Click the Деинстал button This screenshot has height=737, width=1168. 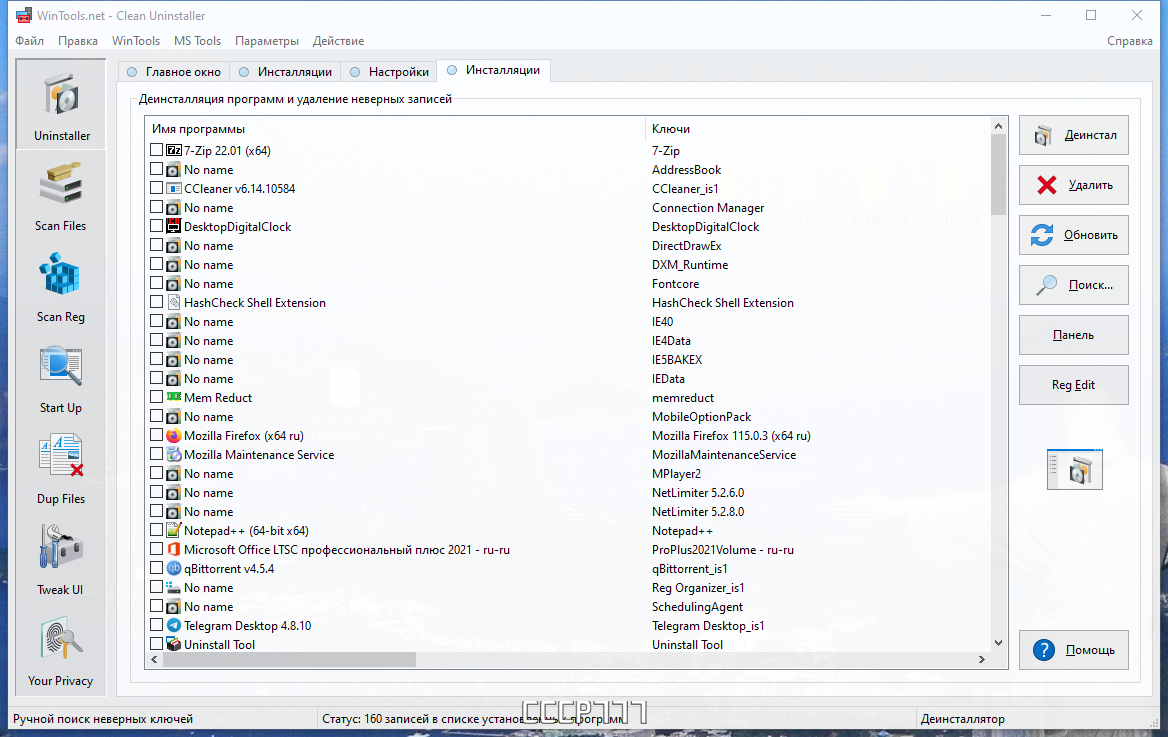tap(1073, 135)
